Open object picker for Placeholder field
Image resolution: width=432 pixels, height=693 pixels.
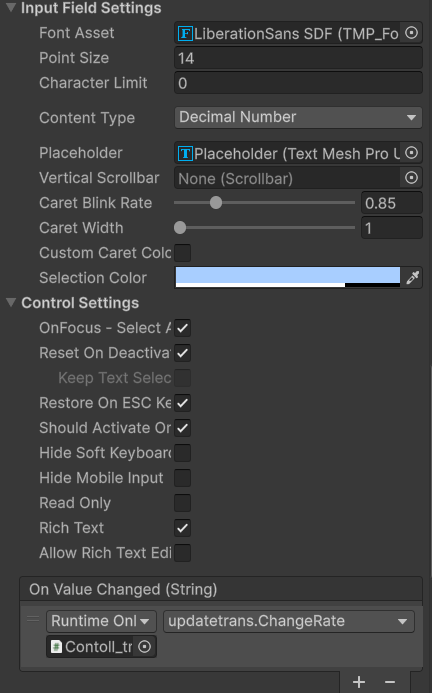point(411,153)
